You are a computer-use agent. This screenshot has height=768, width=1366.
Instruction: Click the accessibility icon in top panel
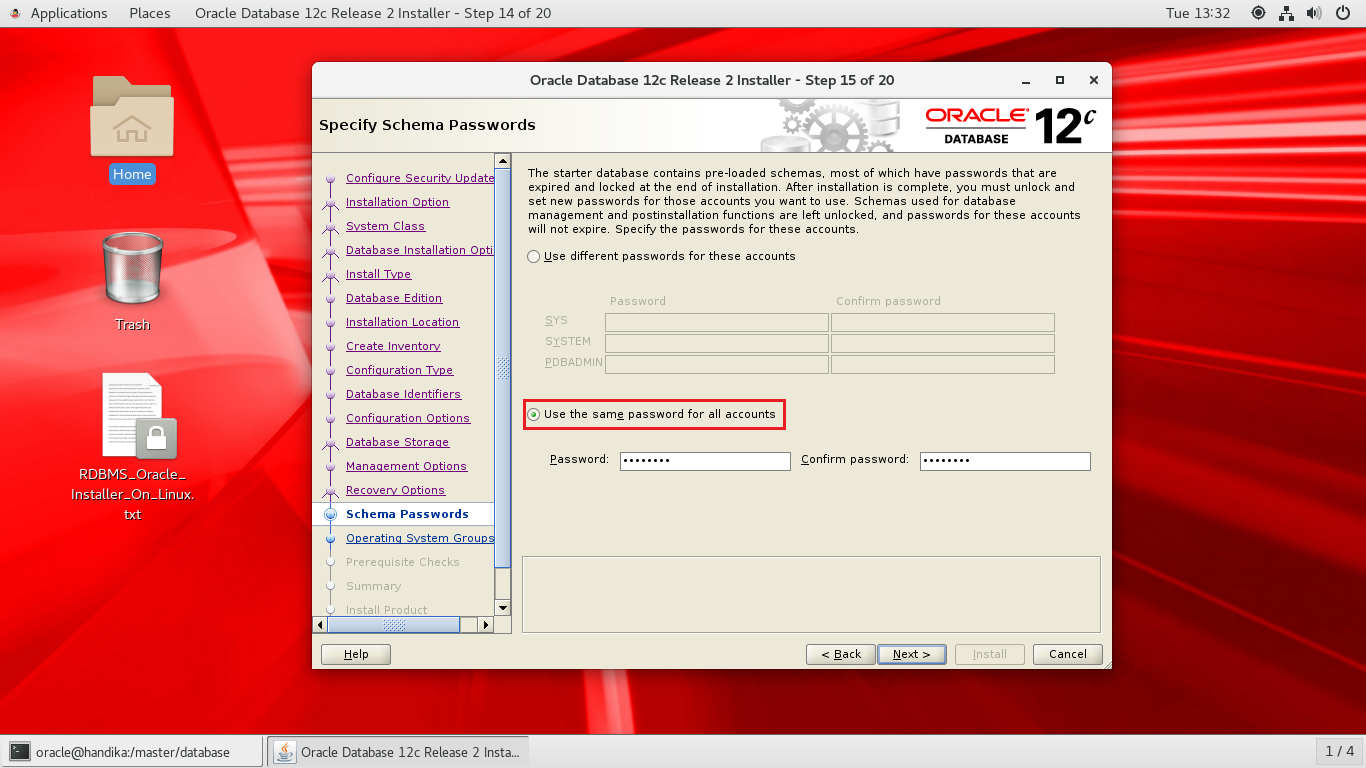pos(1258,13)
